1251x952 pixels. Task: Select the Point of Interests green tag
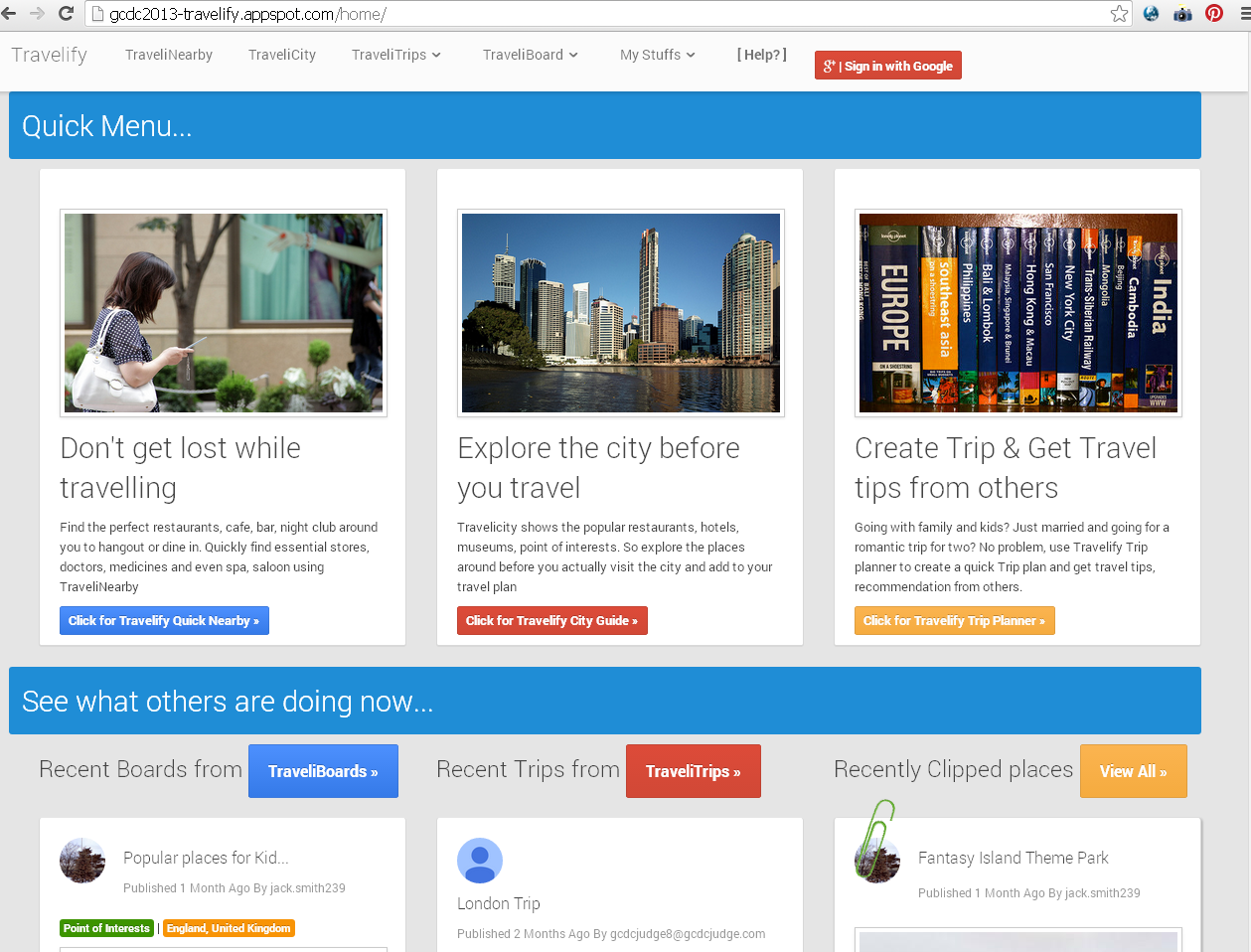106,928
